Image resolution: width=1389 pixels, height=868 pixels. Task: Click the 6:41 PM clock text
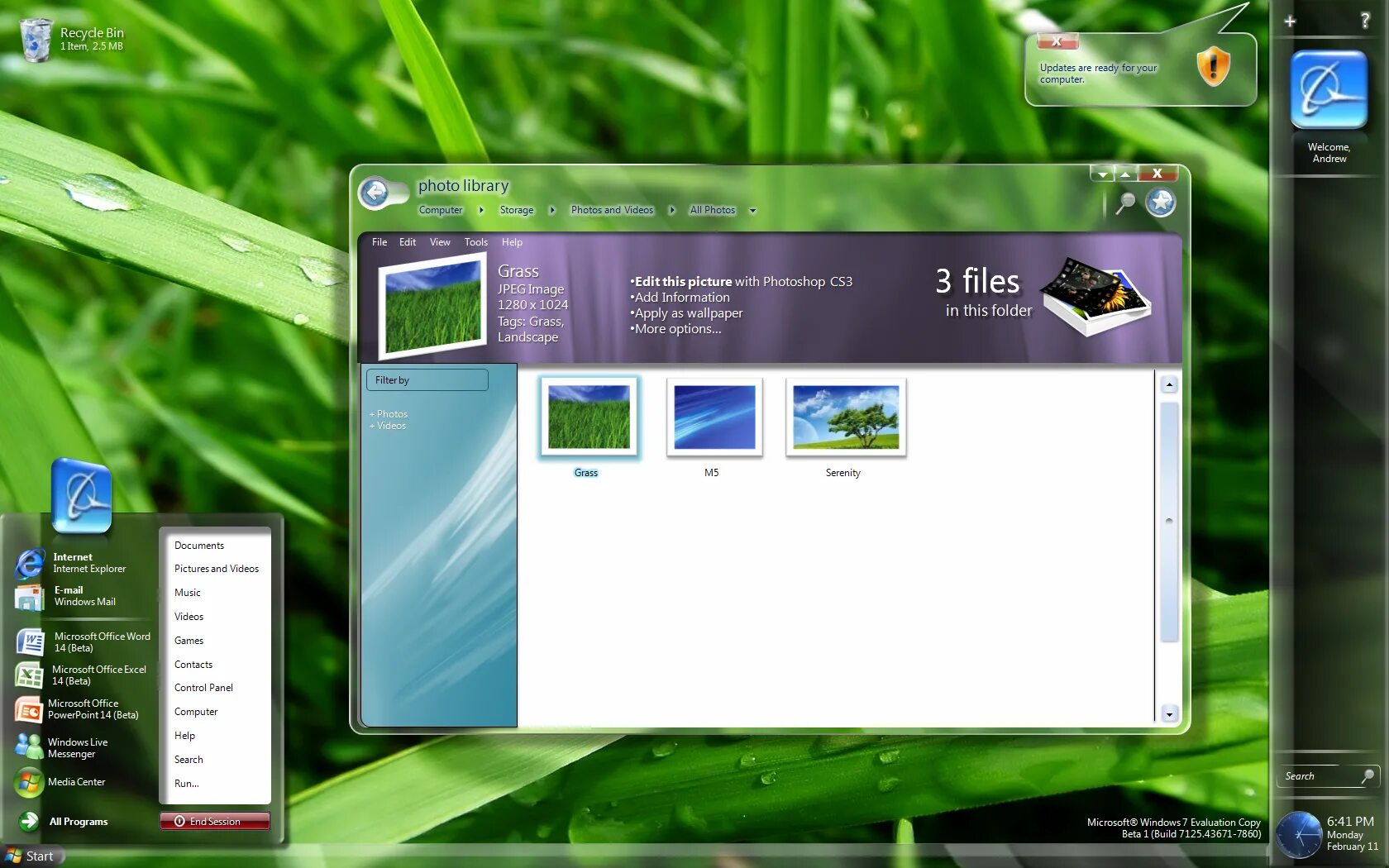[x=1350, y=821]
